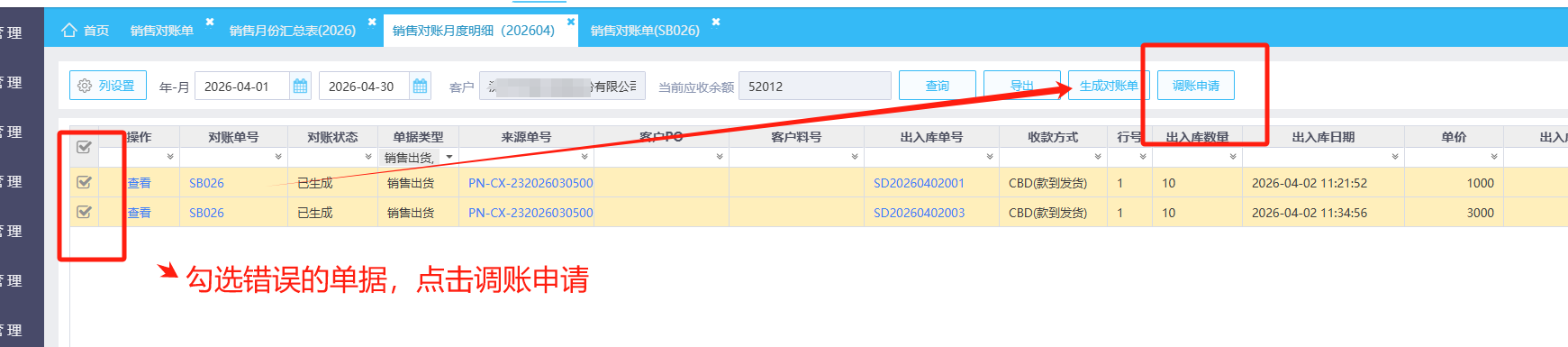
Task: Click 查看 in the SD20260402001 row
Action: click(x=139, y=183)
